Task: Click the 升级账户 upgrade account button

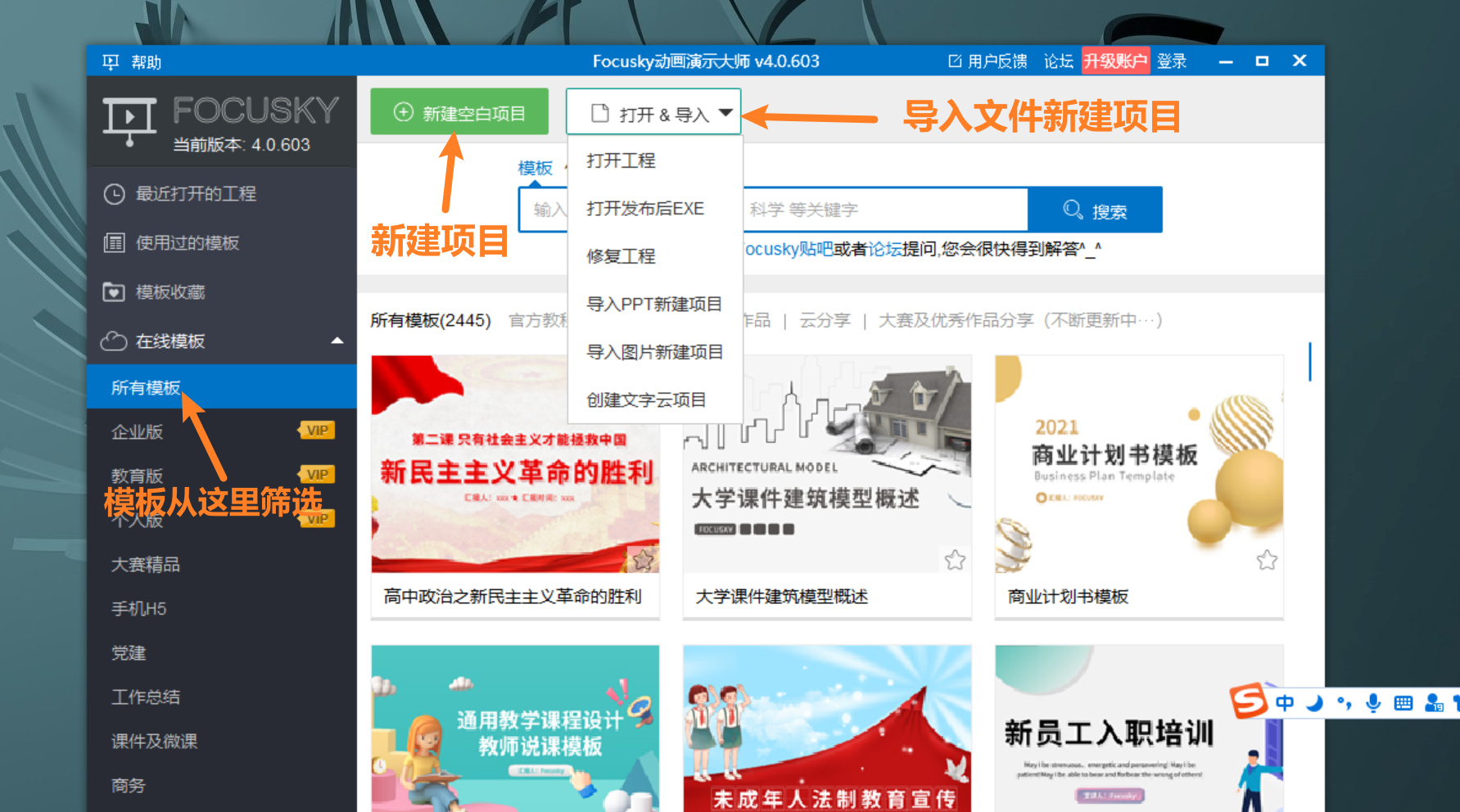Action: (1115, 61)
